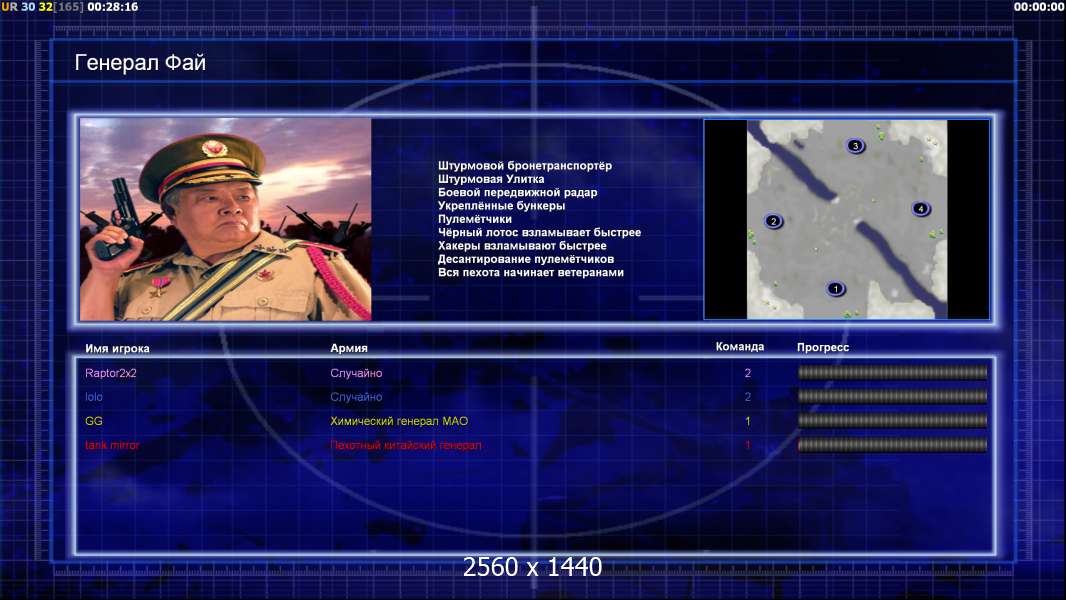Click the "Пехотный китайский генерал" army label
The width and height of the screenshot is (1066, 600).
[x=405, y=445]
